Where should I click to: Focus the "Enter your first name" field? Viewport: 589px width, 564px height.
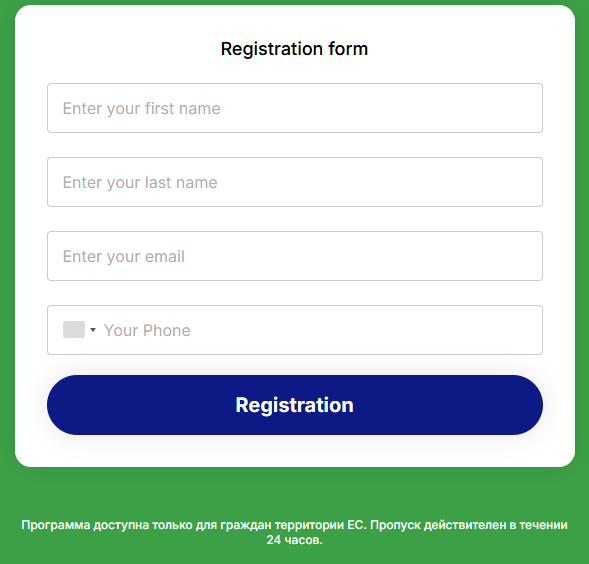point(295,108)
